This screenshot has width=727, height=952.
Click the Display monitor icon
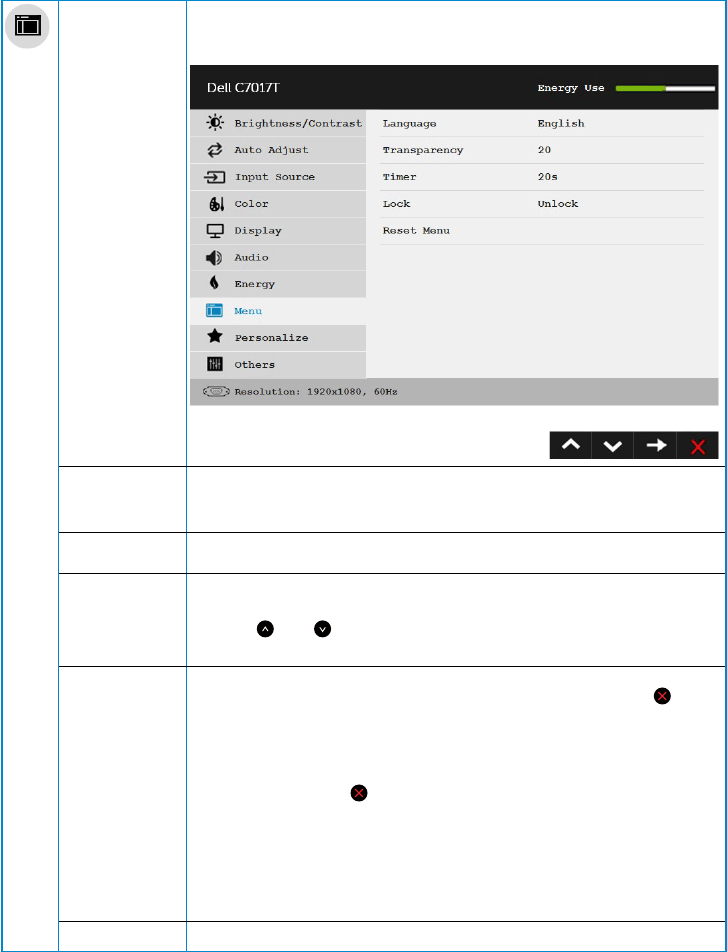pos(215,231)
